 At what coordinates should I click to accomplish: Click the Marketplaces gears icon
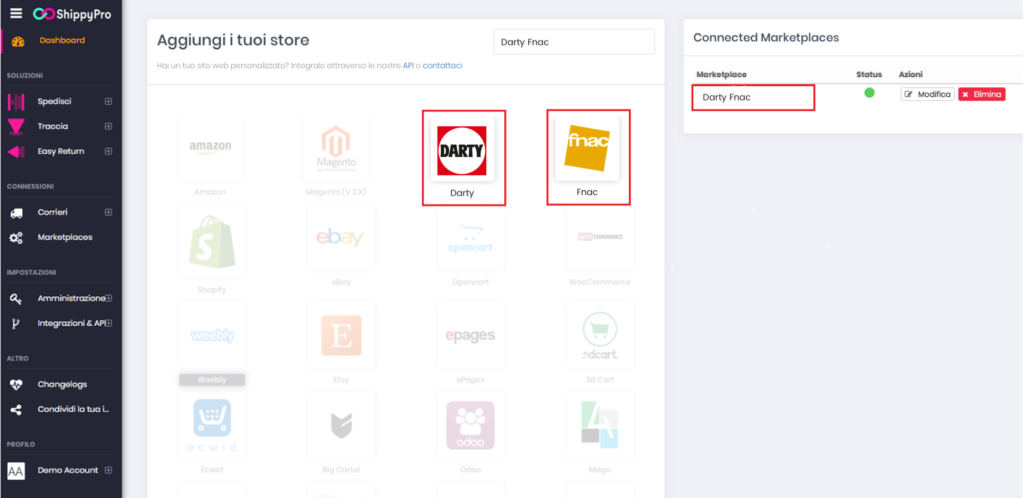pyautogui.click(x=16, y=238)
